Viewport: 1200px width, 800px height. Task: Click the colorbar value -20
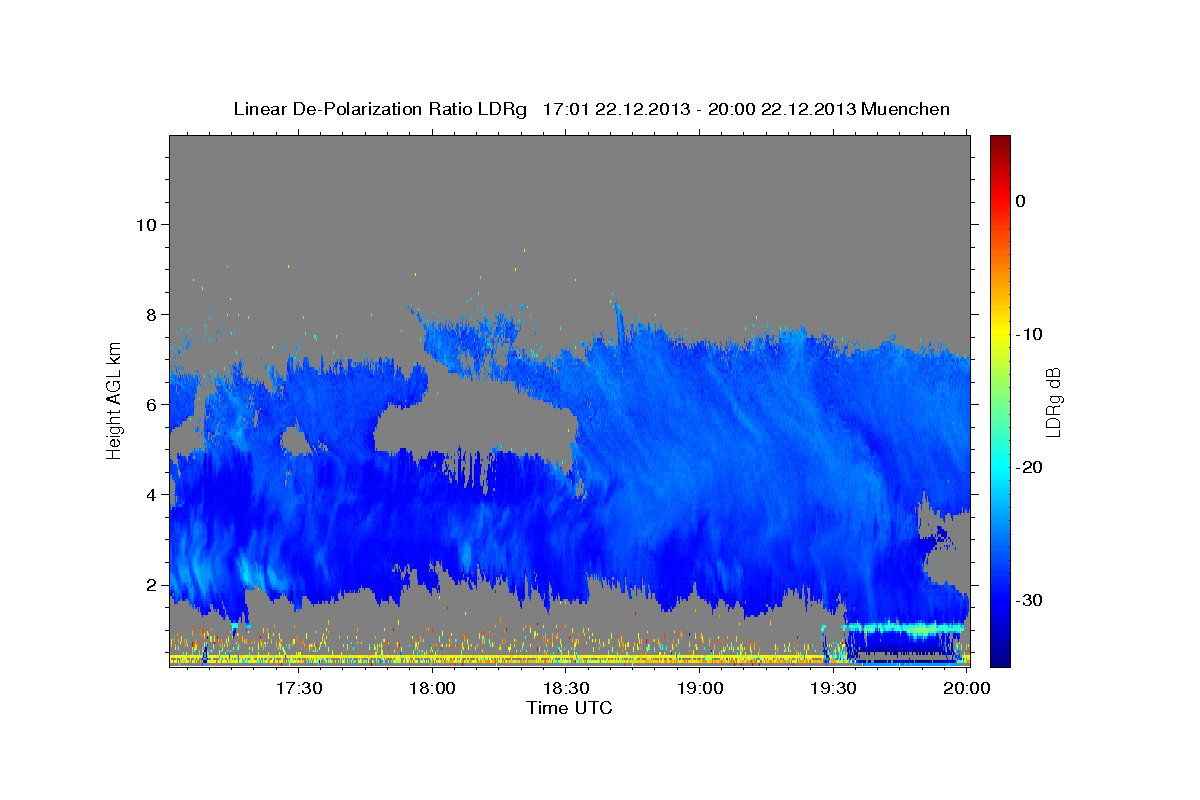click(x=1030, y=467)
